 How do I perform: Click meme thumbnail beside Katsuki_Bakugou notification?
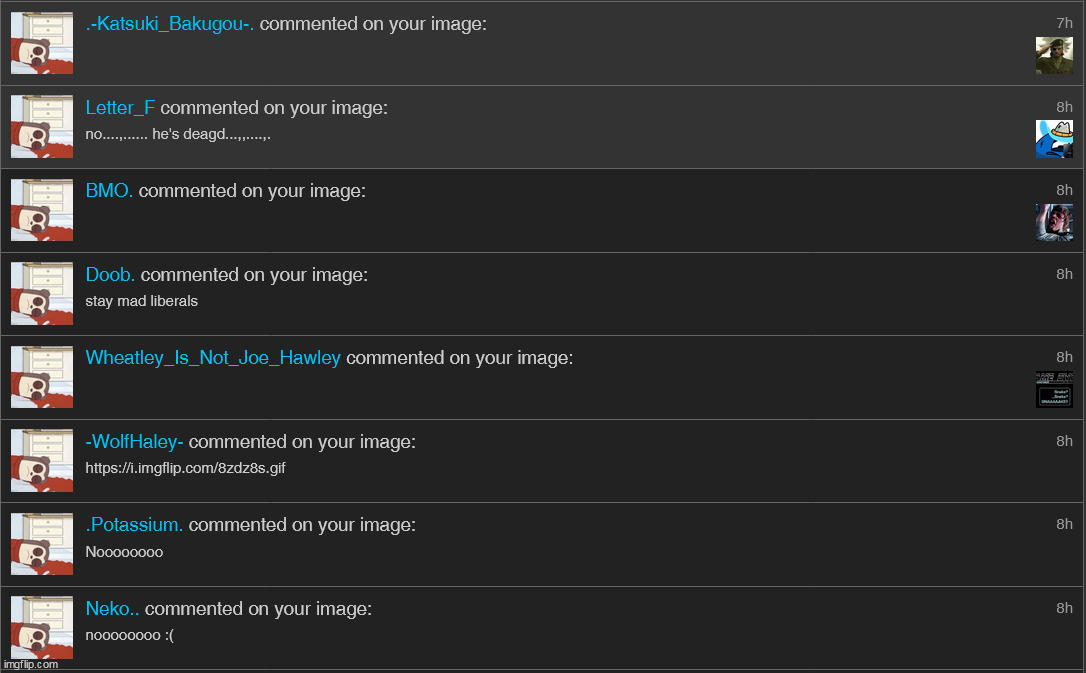coord(42,43)
